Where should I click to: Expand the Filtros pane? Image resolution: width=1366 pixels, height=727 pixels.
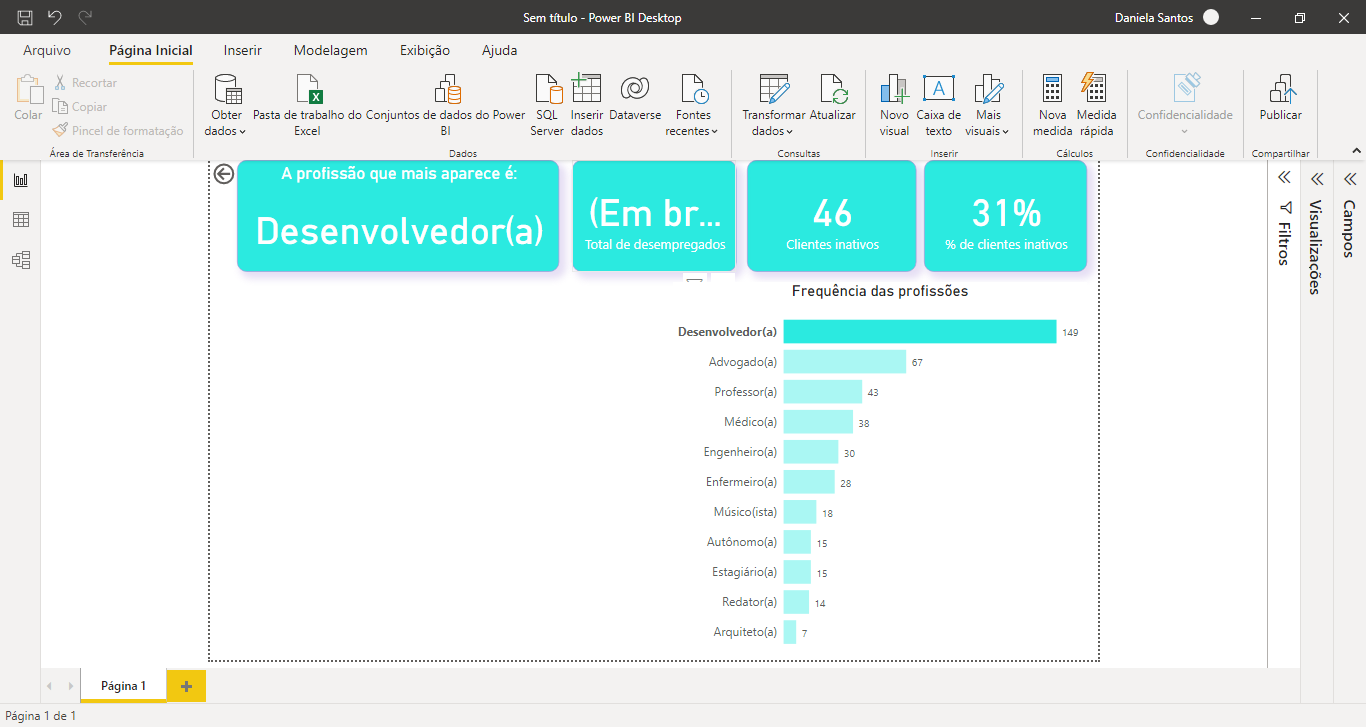(x=1284, y=178)
